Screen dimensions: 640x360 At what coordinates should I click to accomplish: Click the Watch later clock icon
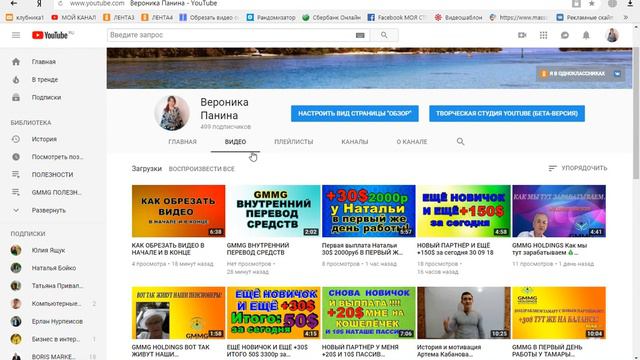(16, 157)
